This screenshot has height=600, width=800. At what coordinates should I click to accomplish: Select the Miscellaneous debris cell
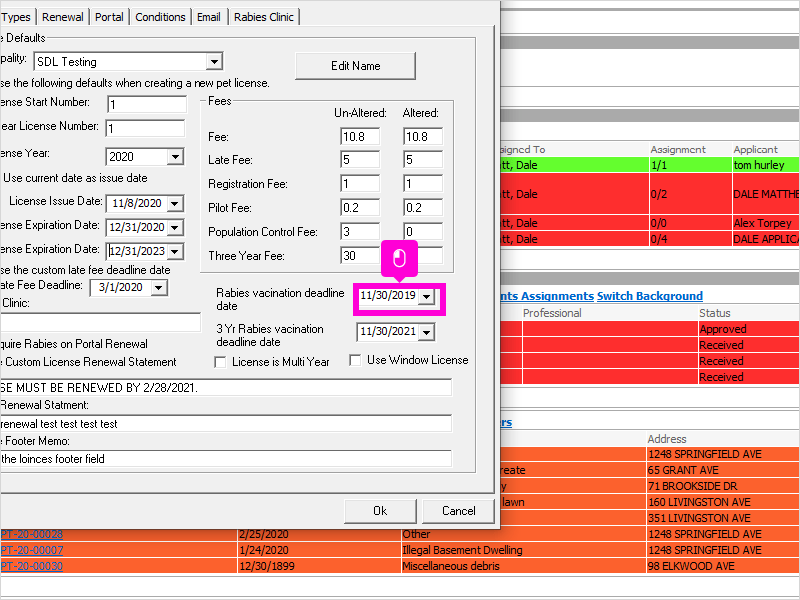point(523,566)
